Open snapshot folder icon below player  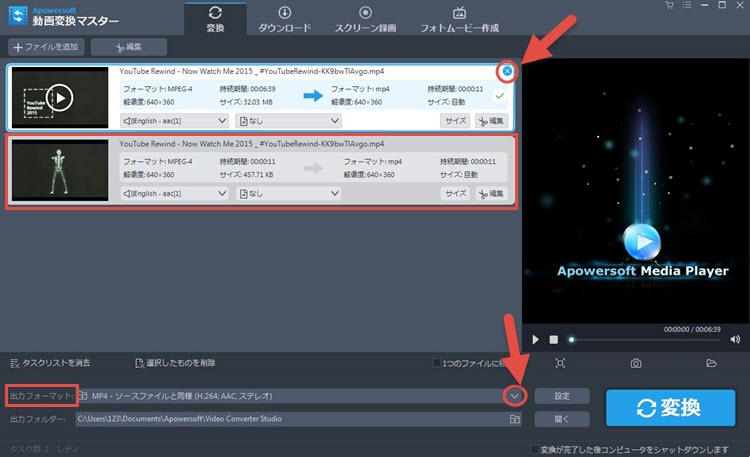pyautogui.click(x=711, y=363)
